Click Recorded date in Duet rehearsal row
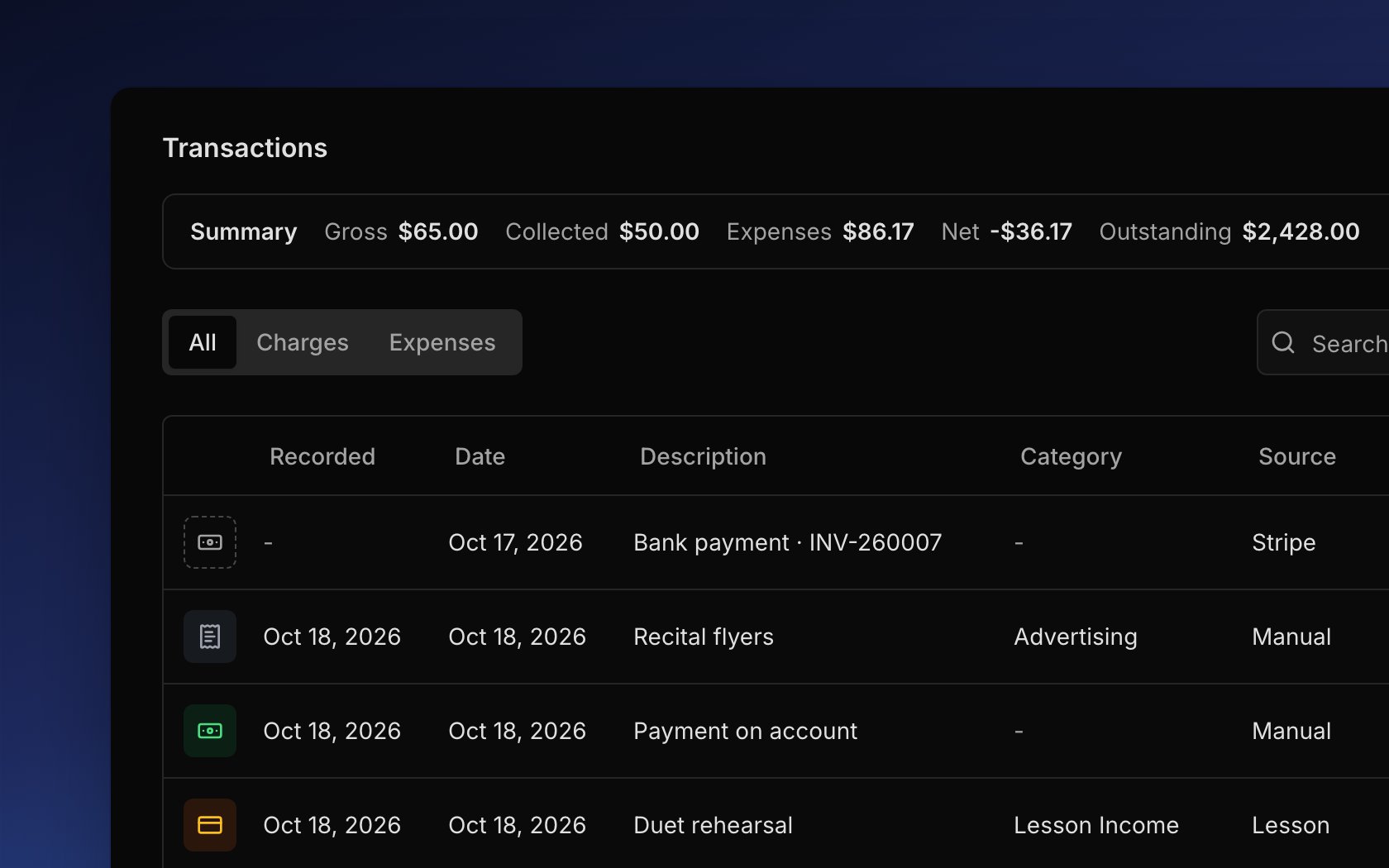This screenshot has width=1389, height=868. [x=332, y=825]
